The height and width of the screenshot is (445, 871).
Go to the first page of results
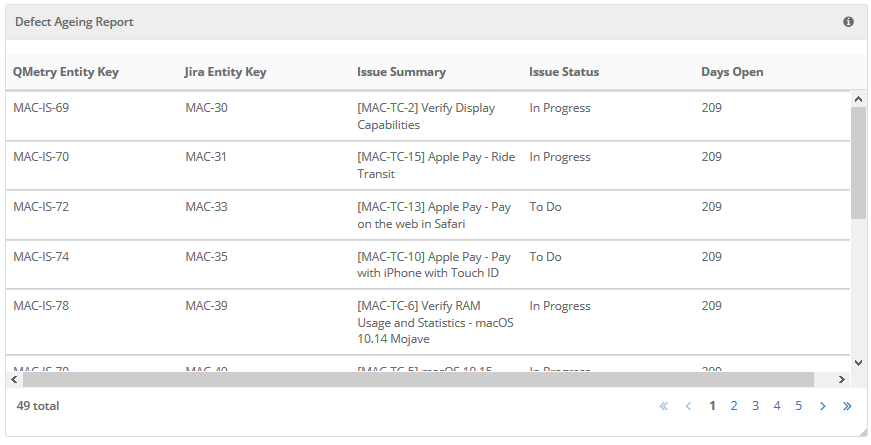pyautogui.click(x=664, y=406)
